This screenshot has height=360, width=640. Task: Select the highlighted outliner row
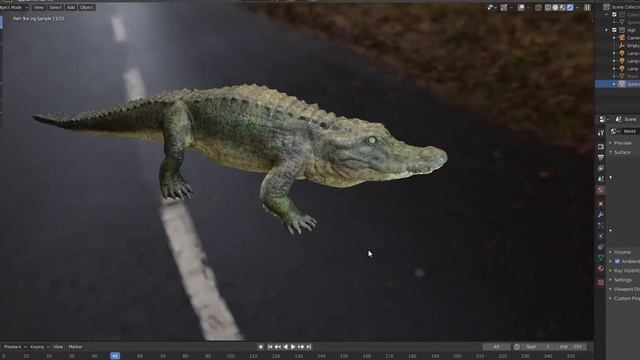point(618,84)
